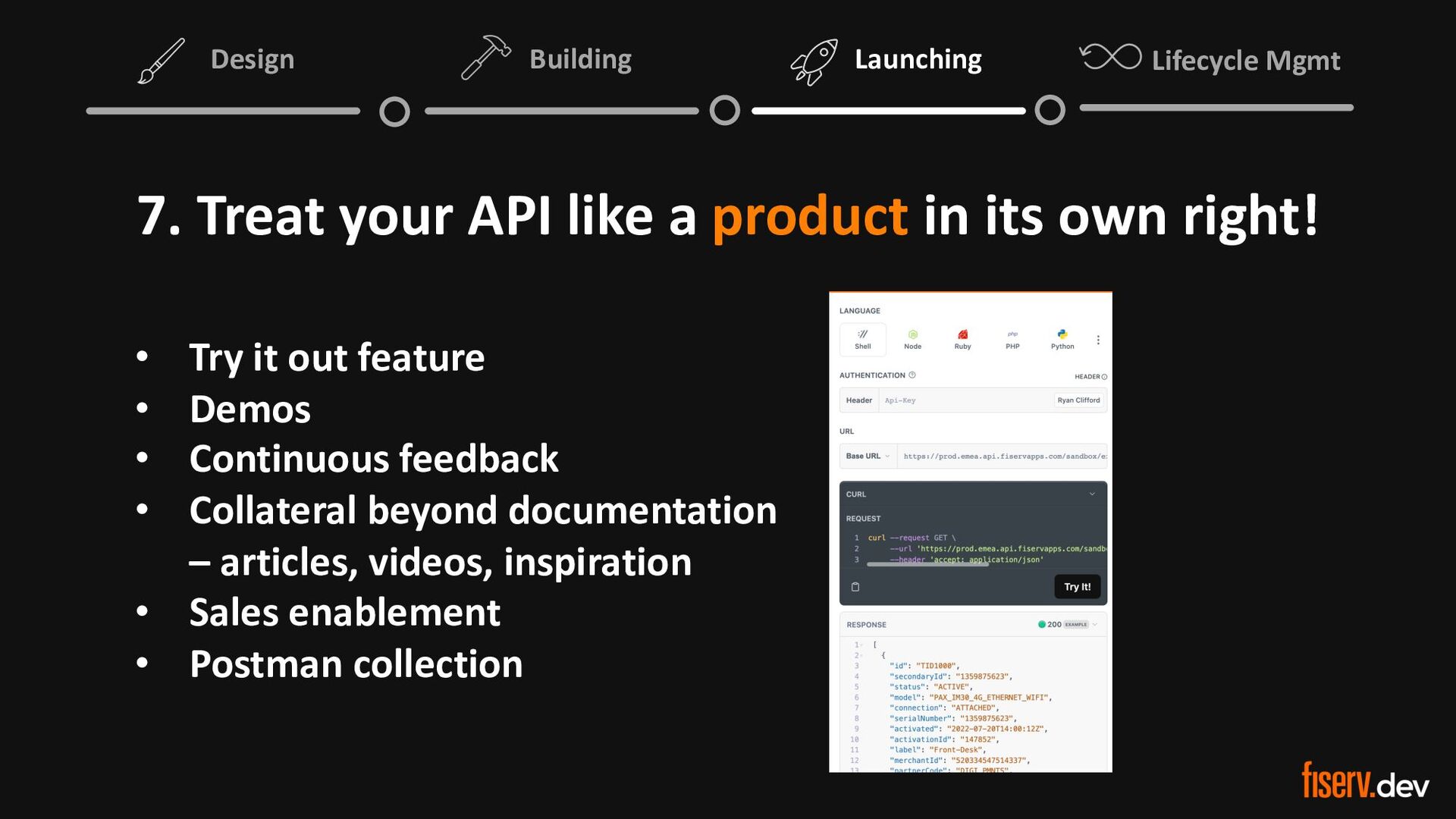The image size is (1456, 819).
Task: Click the Header authentication label
Action: click(x=859, y=400)
